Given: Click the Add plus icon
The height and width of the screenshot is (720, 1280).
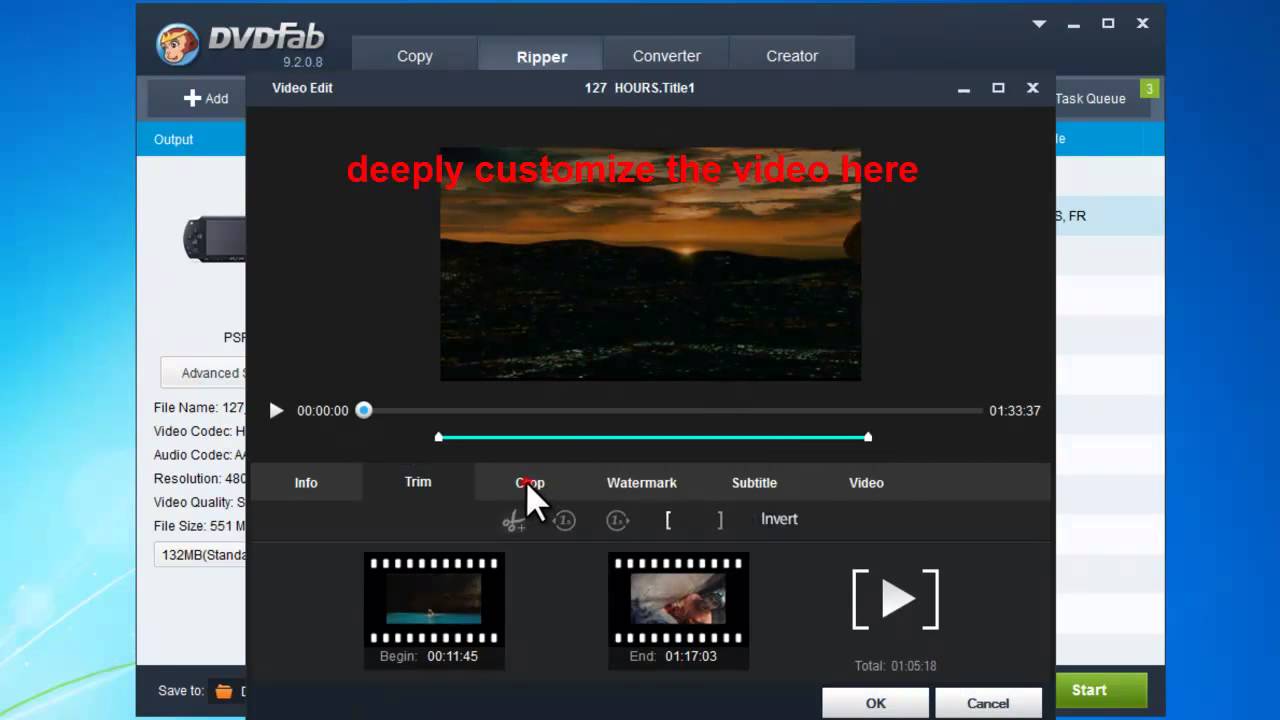Looking at the screenshot, I should coord(192,98).
